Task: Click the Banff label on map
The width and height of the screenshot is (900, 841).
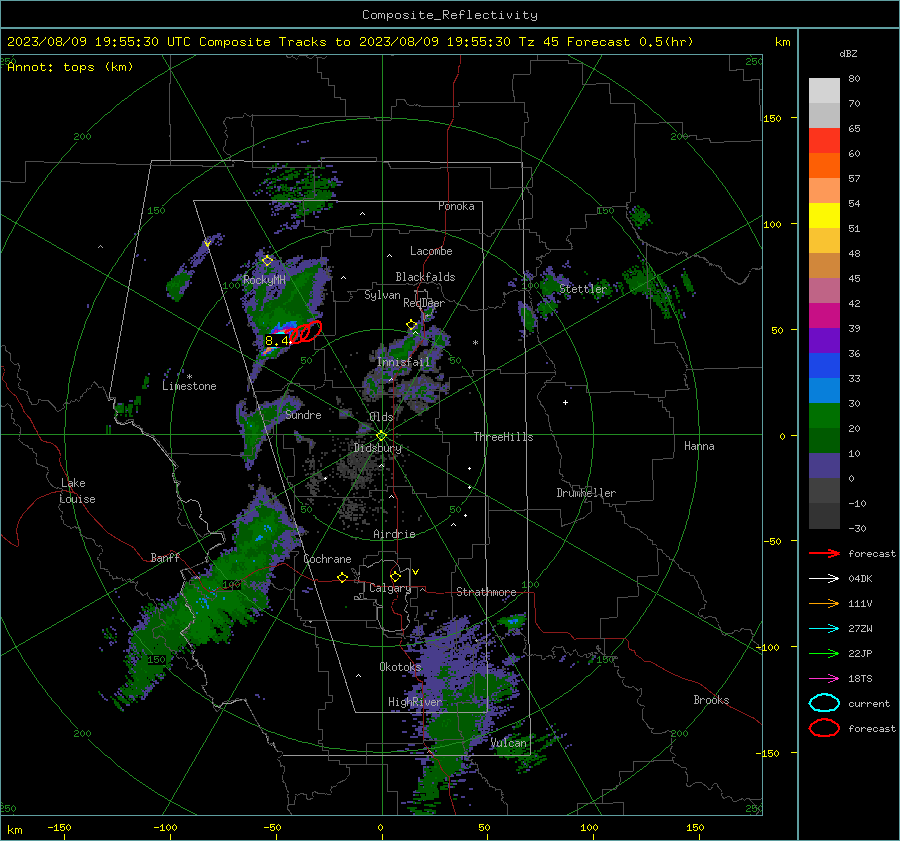Action: pyautogui.click(x=165, y=557)
